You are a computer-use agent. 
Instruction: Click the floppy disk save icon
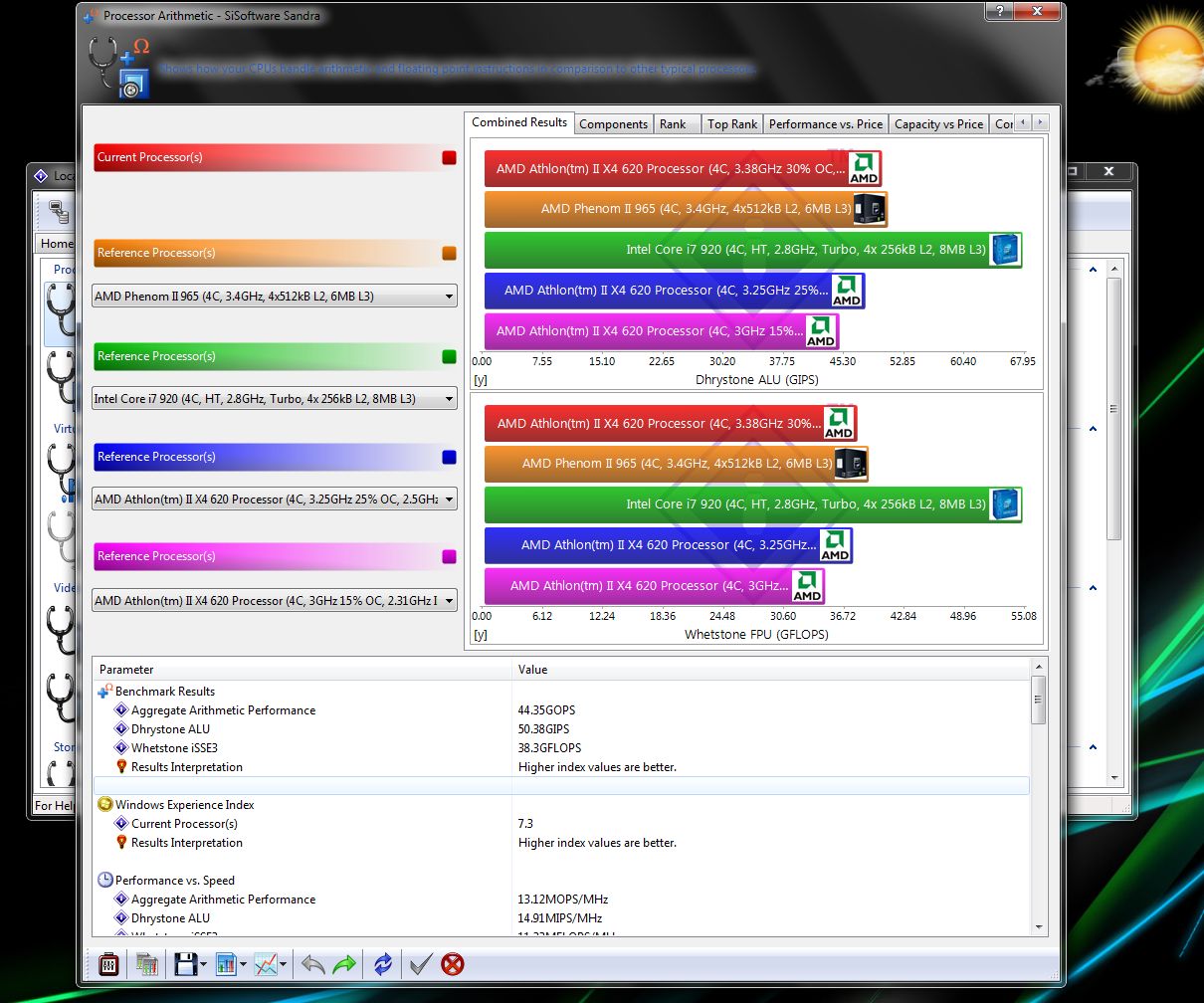tap(185, 963)
